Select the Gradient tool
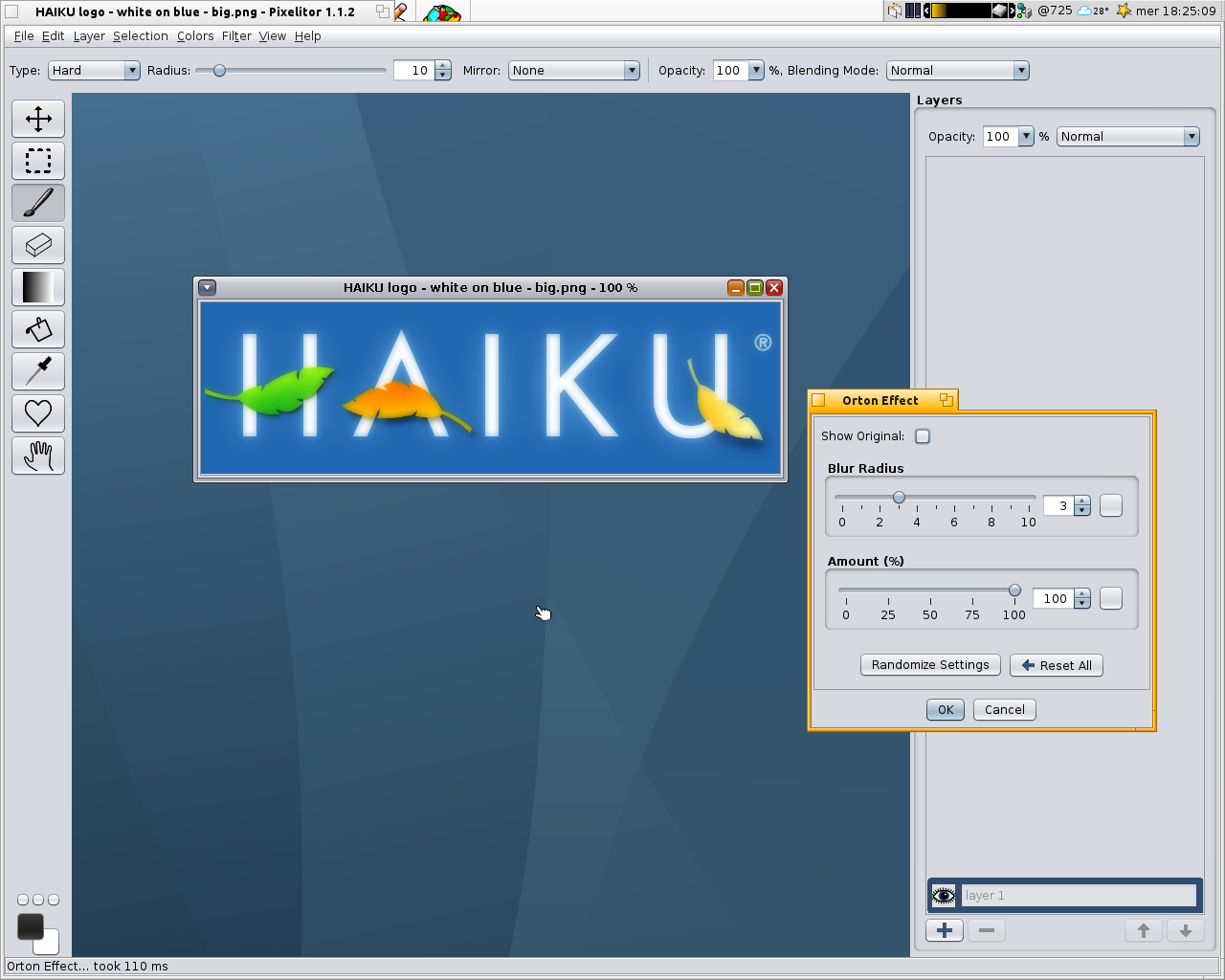Viewport: 1225px width, 980px height. 38,287
